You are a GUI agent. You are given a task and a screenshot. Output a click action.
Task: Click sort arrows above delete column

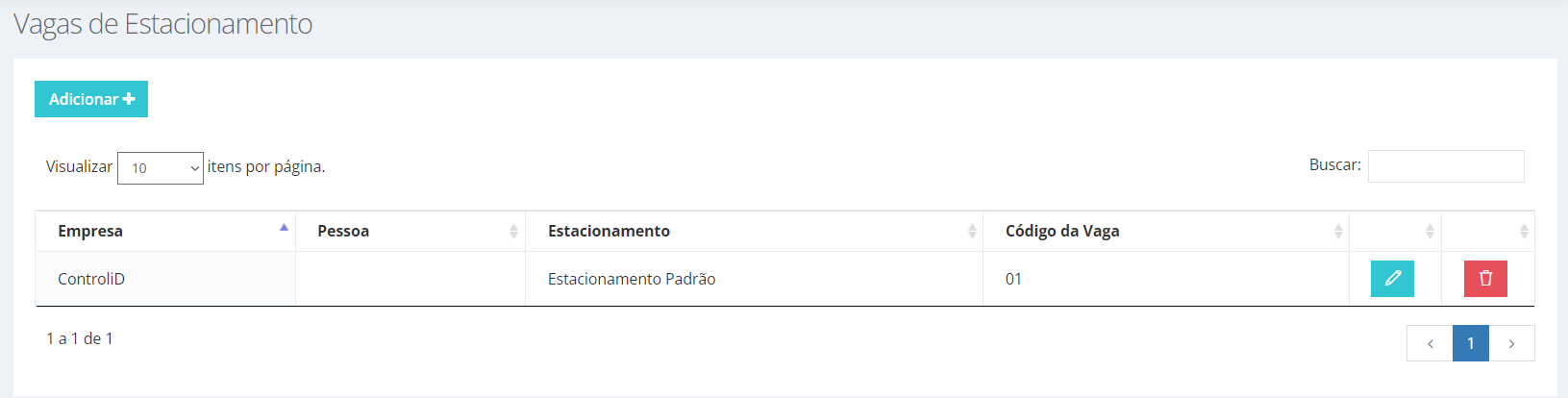[x=1524, y=231]
